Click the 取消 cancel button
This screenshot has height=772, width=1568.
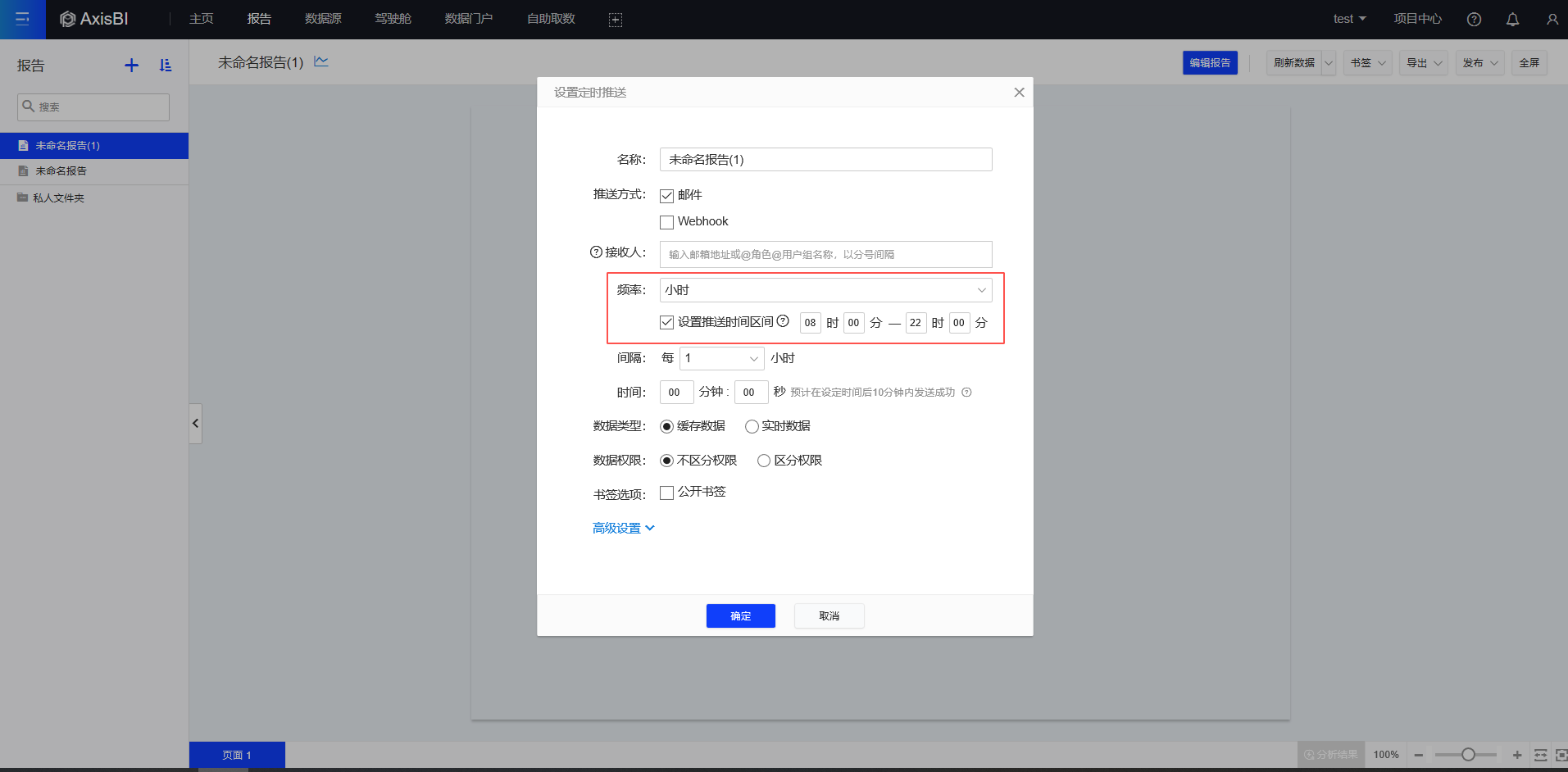829,615
